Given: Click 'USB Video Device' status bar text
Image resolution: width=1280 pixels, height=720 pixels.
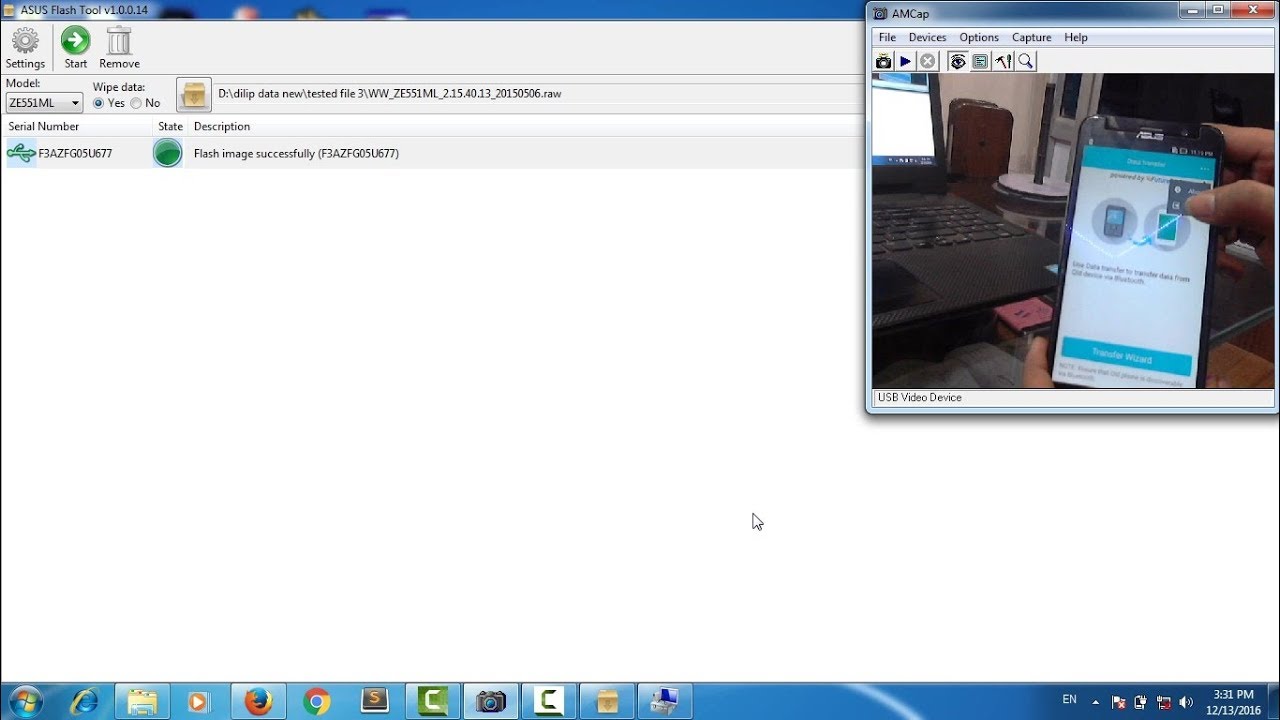Looking at the screenshot, I should 919,398.
